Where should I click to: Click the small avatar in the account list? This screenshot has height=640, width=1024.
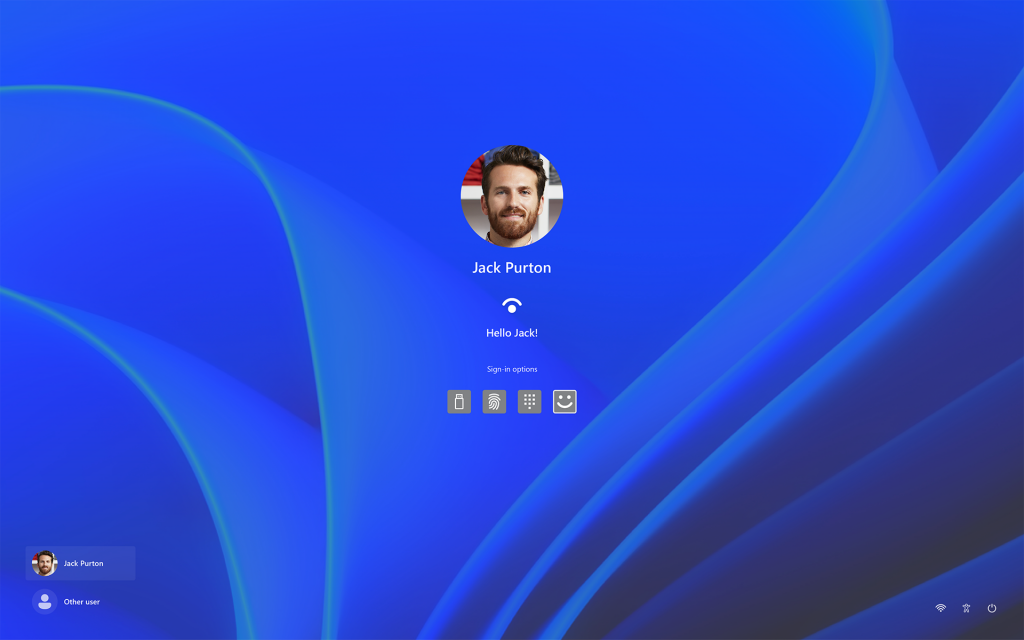(44, 563)
